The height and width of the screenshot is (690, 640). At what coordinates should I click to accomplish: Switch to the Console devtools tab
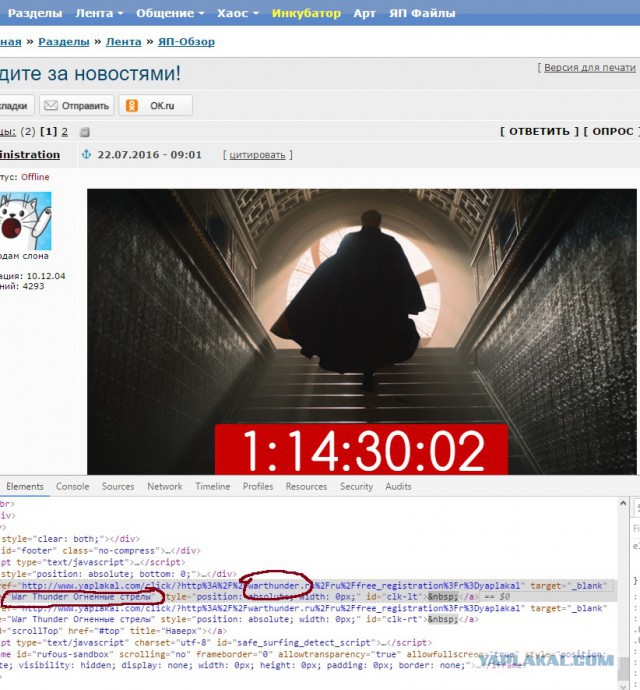[x=73, y=486]
